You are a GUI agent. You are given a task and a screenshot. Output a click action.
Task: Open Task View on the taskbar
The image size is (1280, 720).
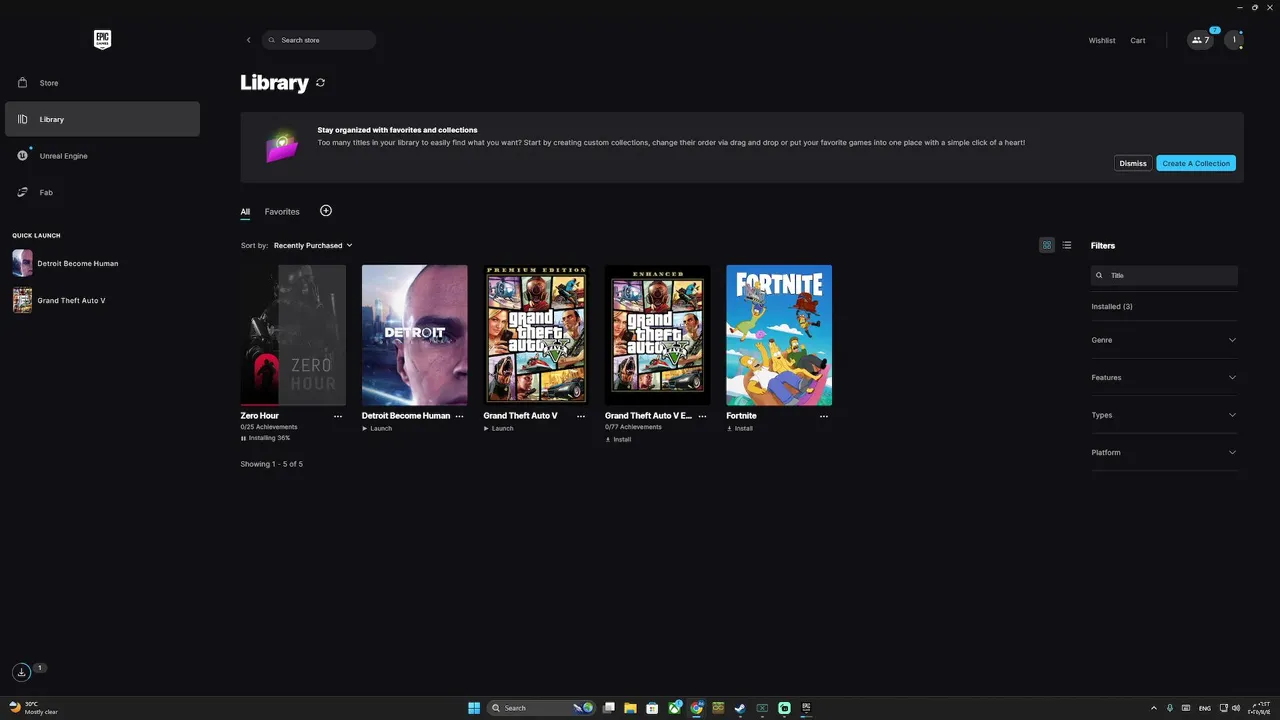tap(608, 708)
